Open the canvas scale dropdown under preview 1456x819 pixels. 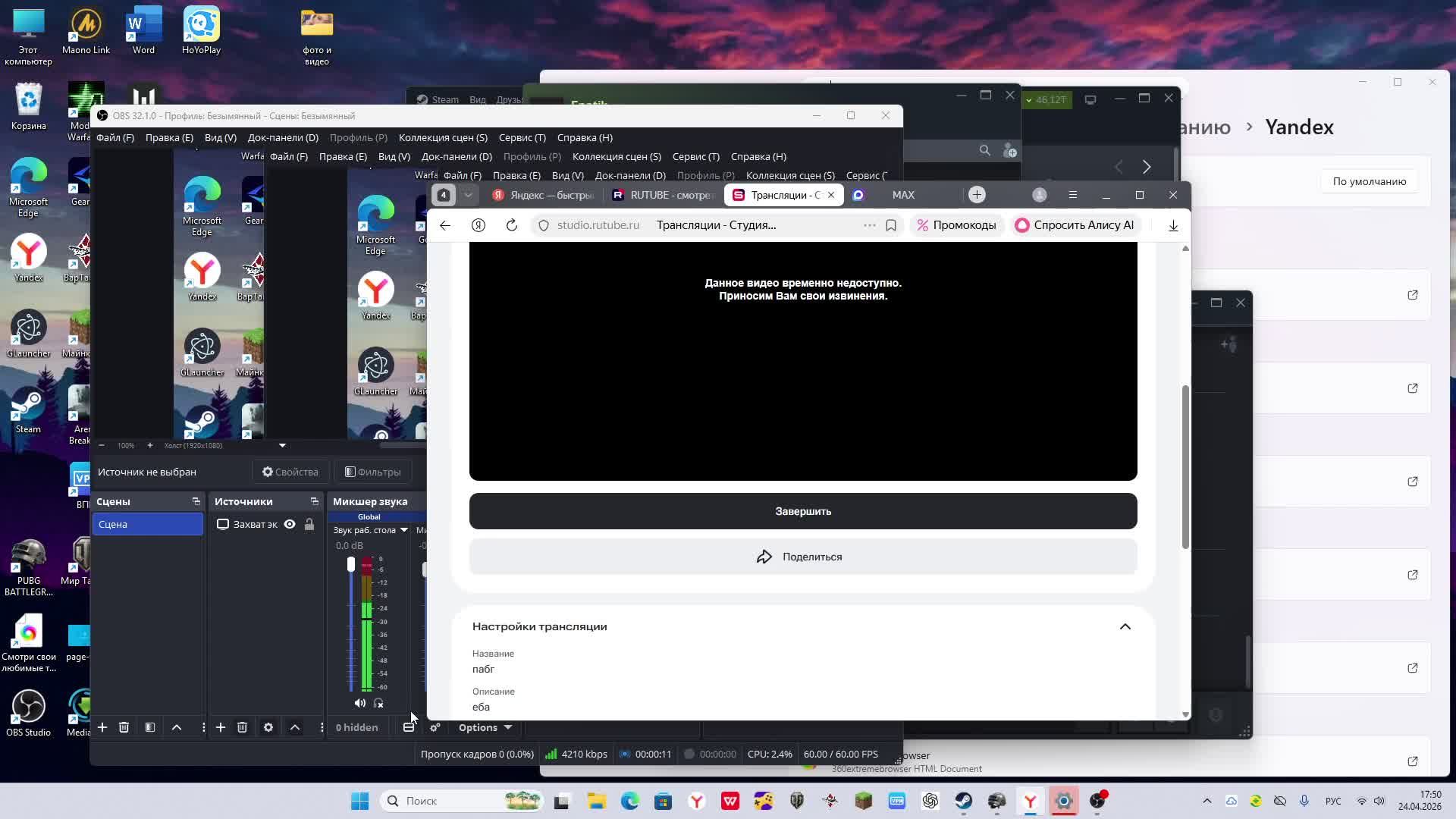coord(282,445)
